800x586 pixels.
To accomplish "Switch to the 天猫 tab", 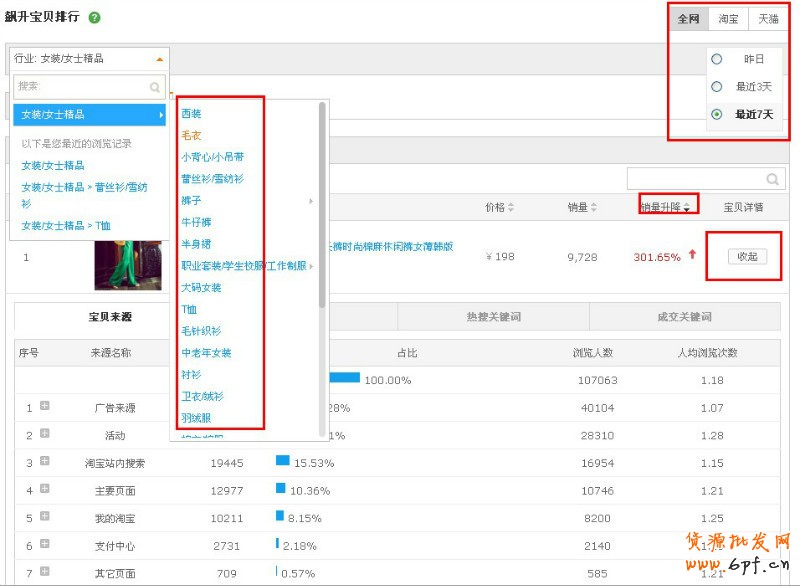I will click(x=767, y=19).
